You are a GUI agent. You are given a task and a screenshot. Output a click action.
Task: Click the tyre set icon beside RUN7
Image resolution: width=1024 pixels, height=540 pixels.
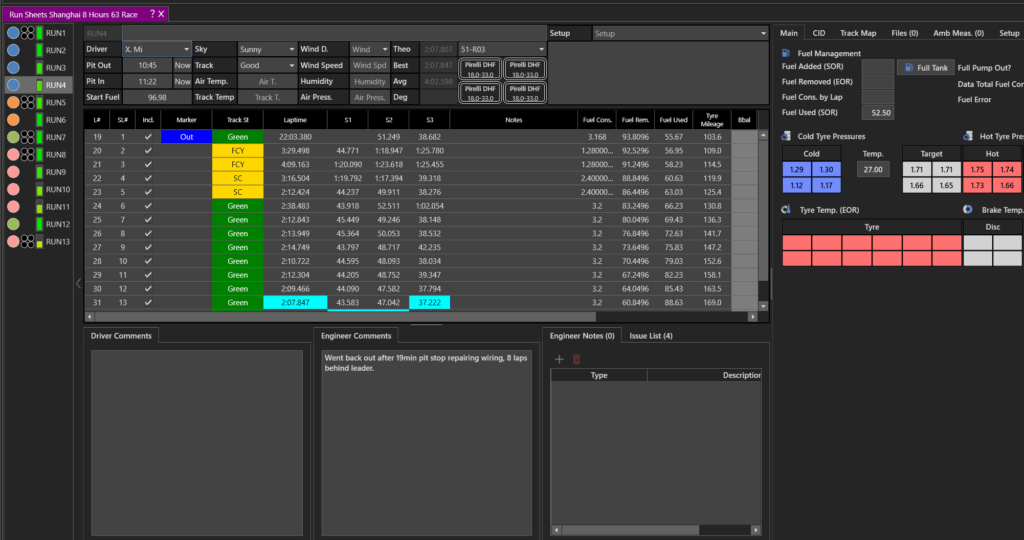pyautogui.click(x=28, y=137)
